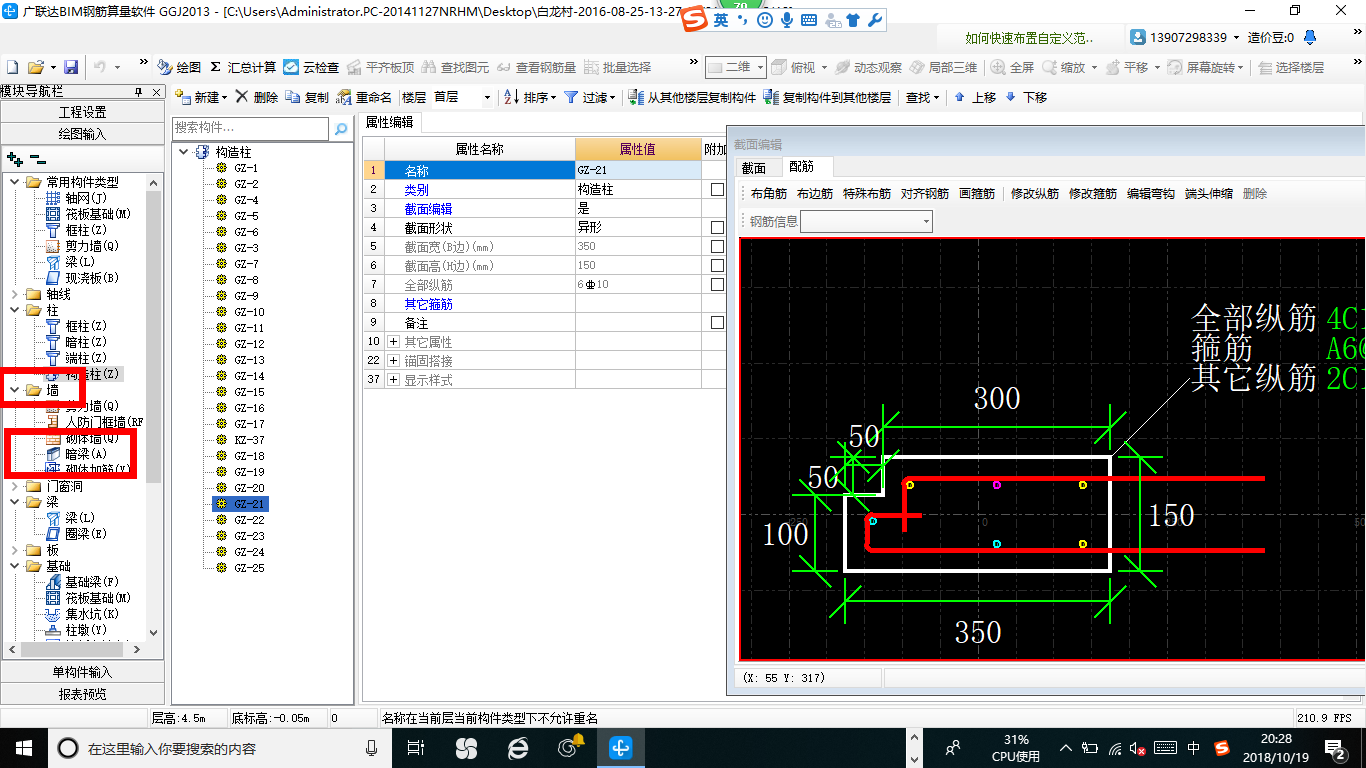Click the open folder icon
1366x768 pixels.
click(x=35, y=67)
